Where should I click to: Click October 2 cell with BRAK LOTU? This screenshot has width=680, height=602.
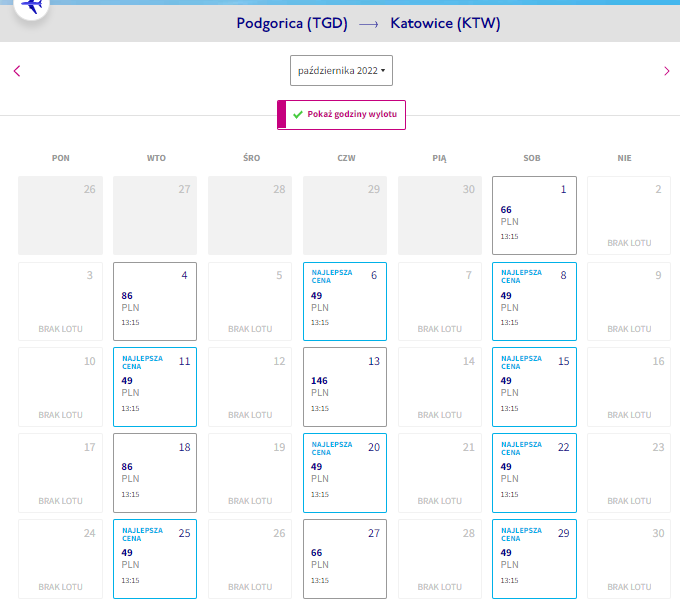point(629,215)
